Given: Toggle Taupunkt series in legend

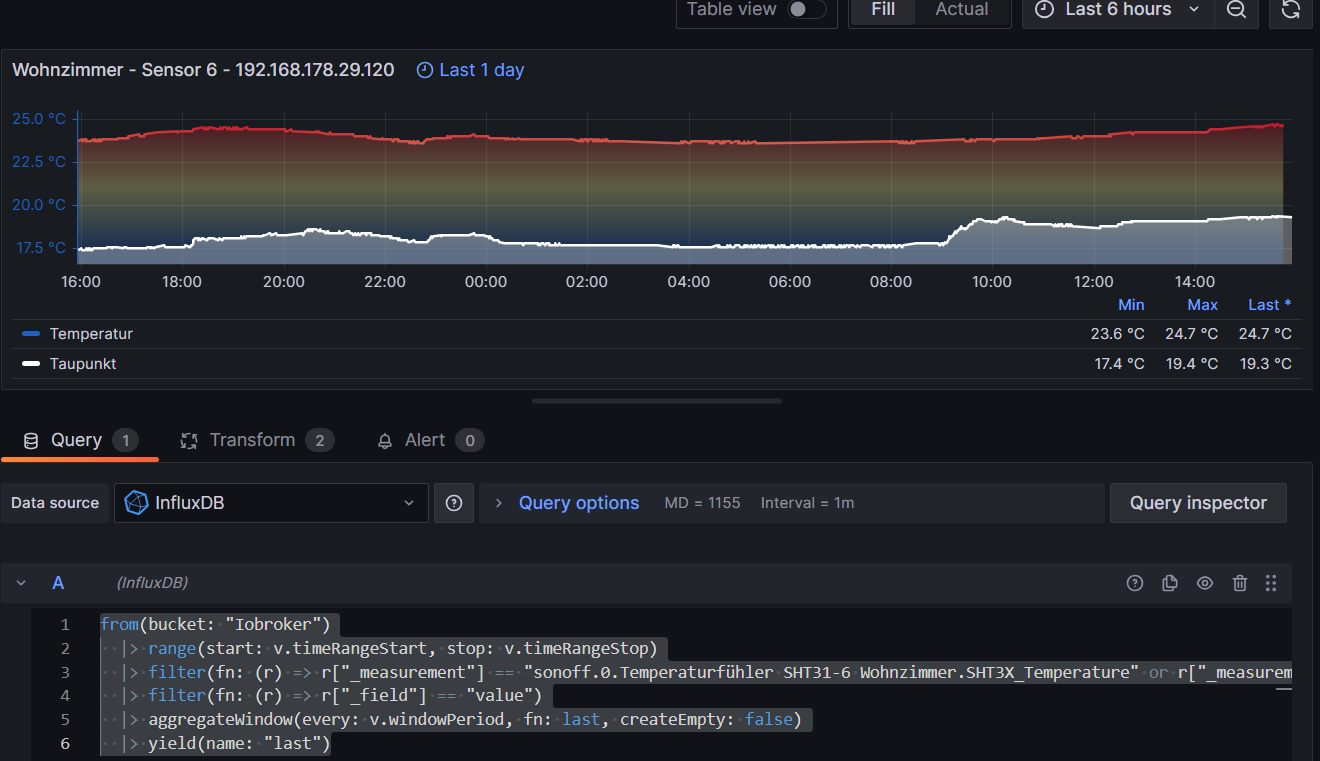Looking at the screenshot, I should pyautogui.click(x=83, y=364).
